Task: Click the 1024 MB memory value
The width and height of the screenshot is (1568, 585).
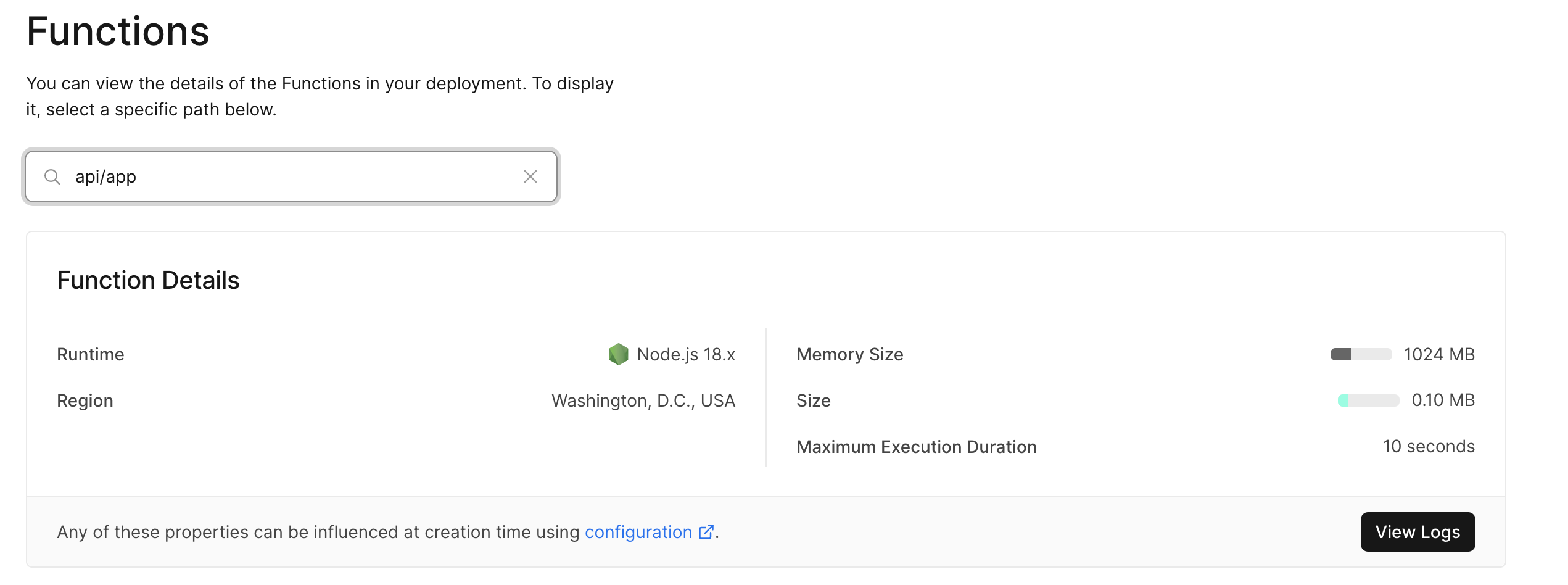Action: coord(1438,354)
